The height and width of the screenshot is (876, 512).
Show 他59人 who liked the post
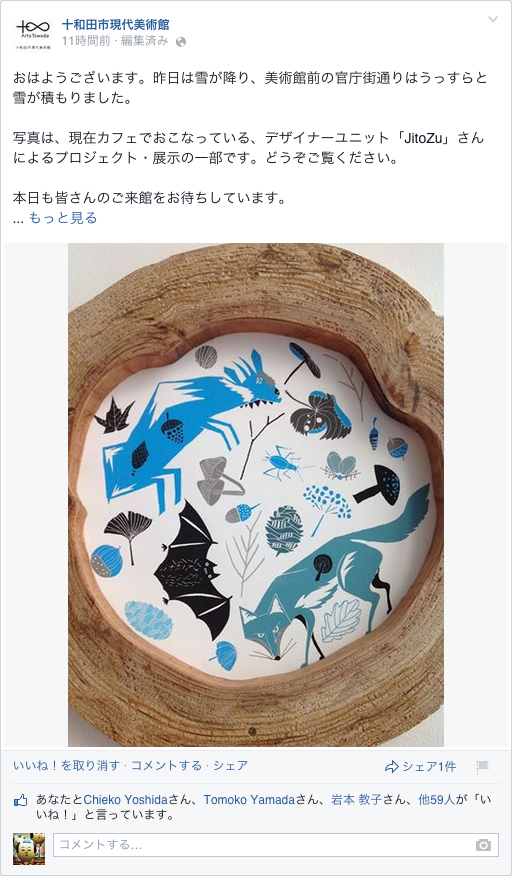pyautogui.click(x=439, y=800)
